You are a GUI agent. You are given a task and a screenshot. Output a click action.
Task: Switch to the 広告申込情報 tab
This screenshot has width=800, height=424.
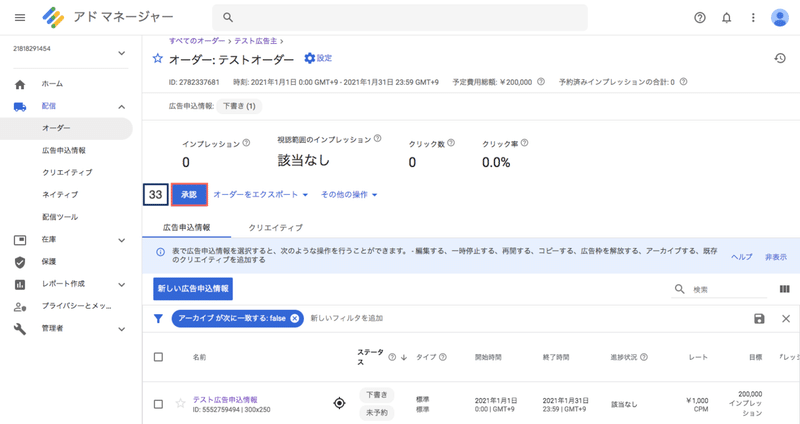pos(187,228)
